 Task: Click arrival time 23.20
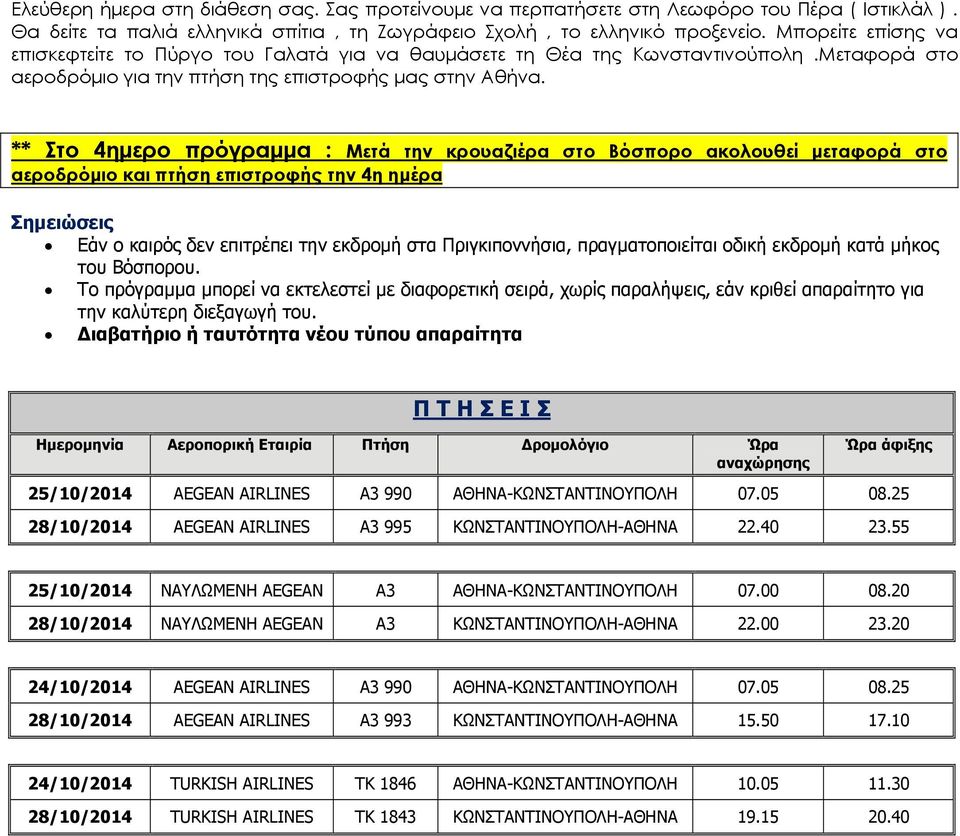tap(888, 623)
